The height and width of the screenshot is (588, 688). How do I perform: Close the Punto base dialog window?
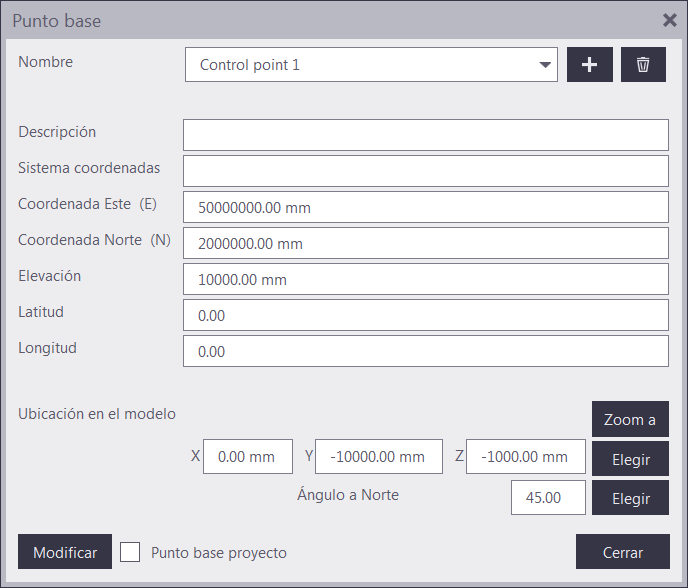[x=670, y=20]
